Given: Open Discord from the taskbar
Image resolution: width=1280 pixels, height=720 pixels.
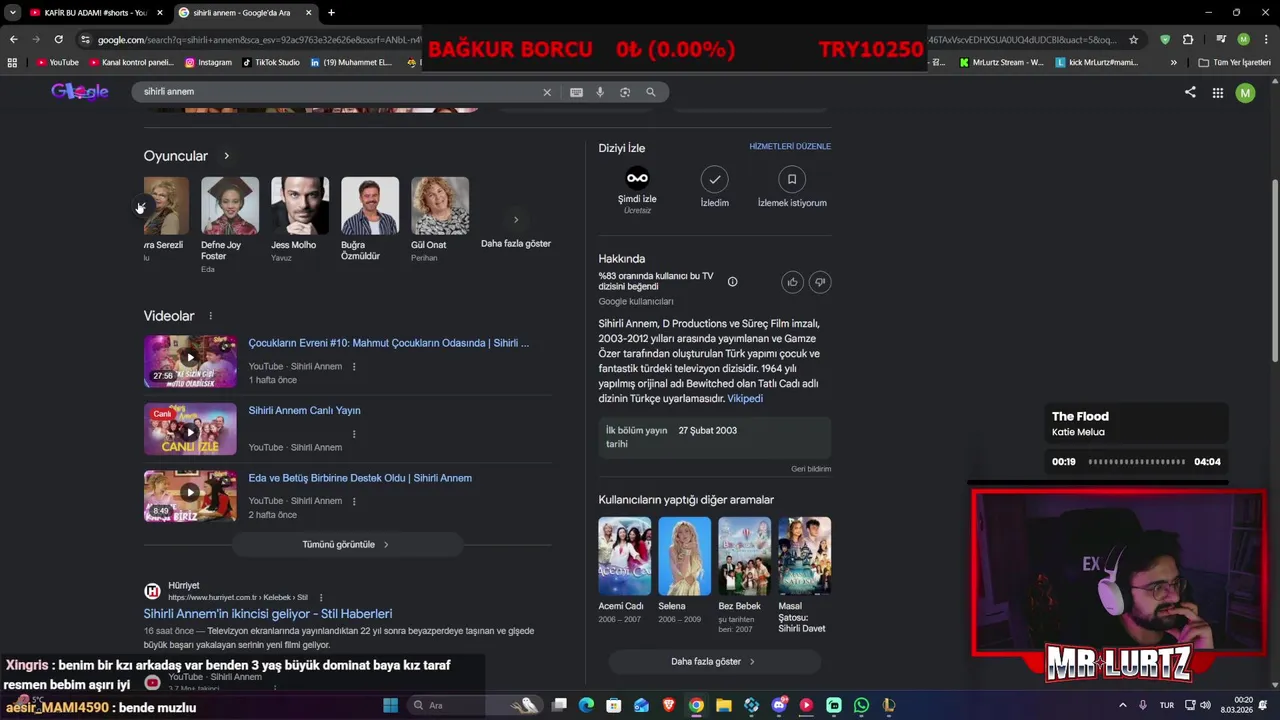Looking at the screenshot, I should (x=779, y=705).
